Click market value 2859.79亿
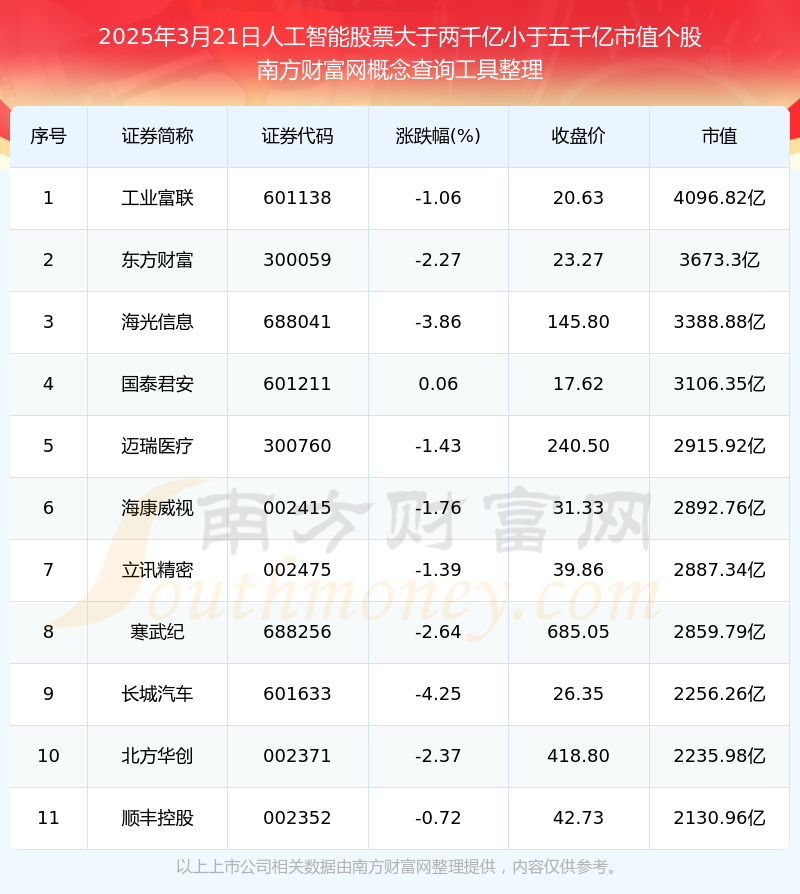The height and width of the screenshot is (894, 800). click(720, 632)
